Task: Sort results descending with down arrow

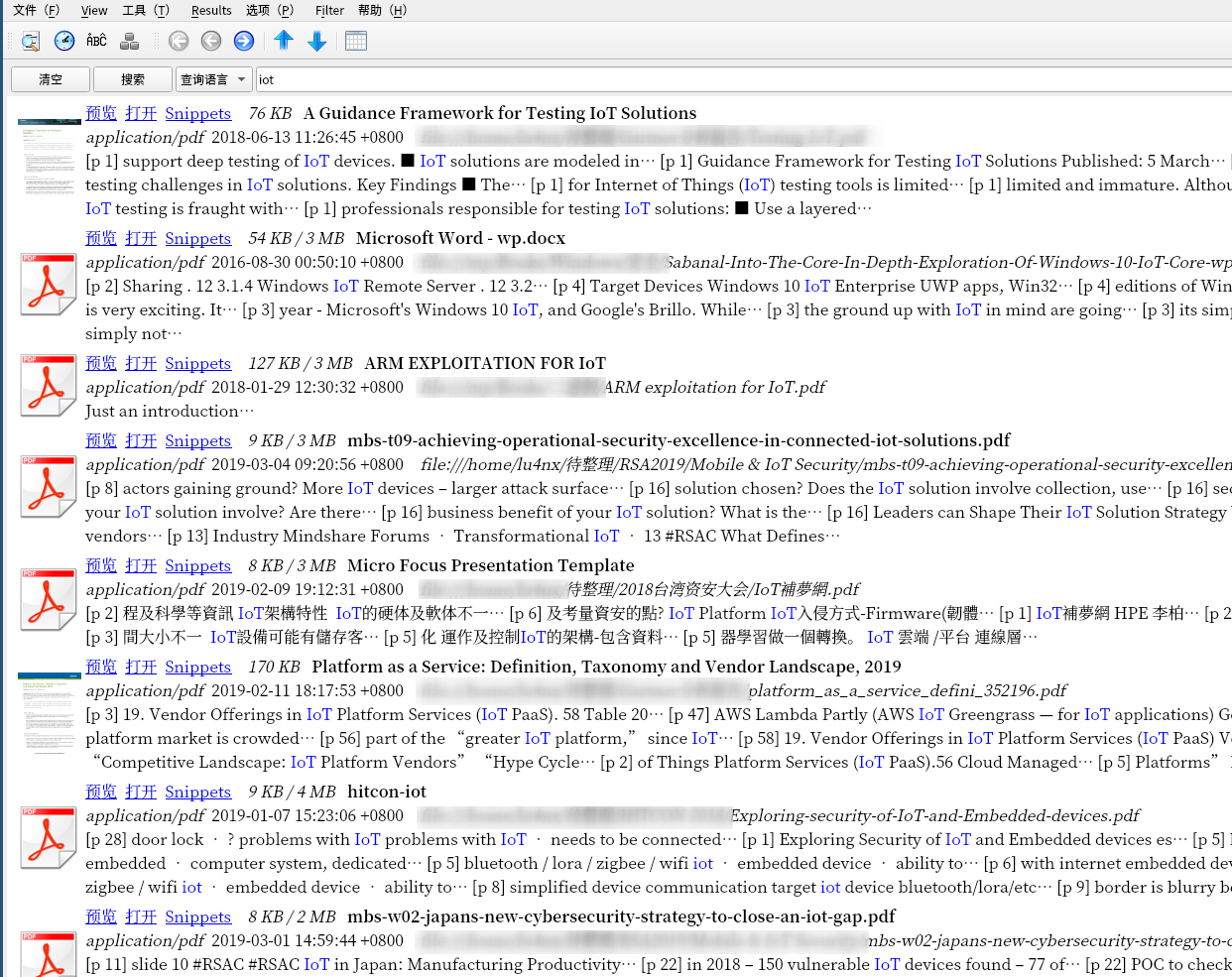Action: coord(317,41)
